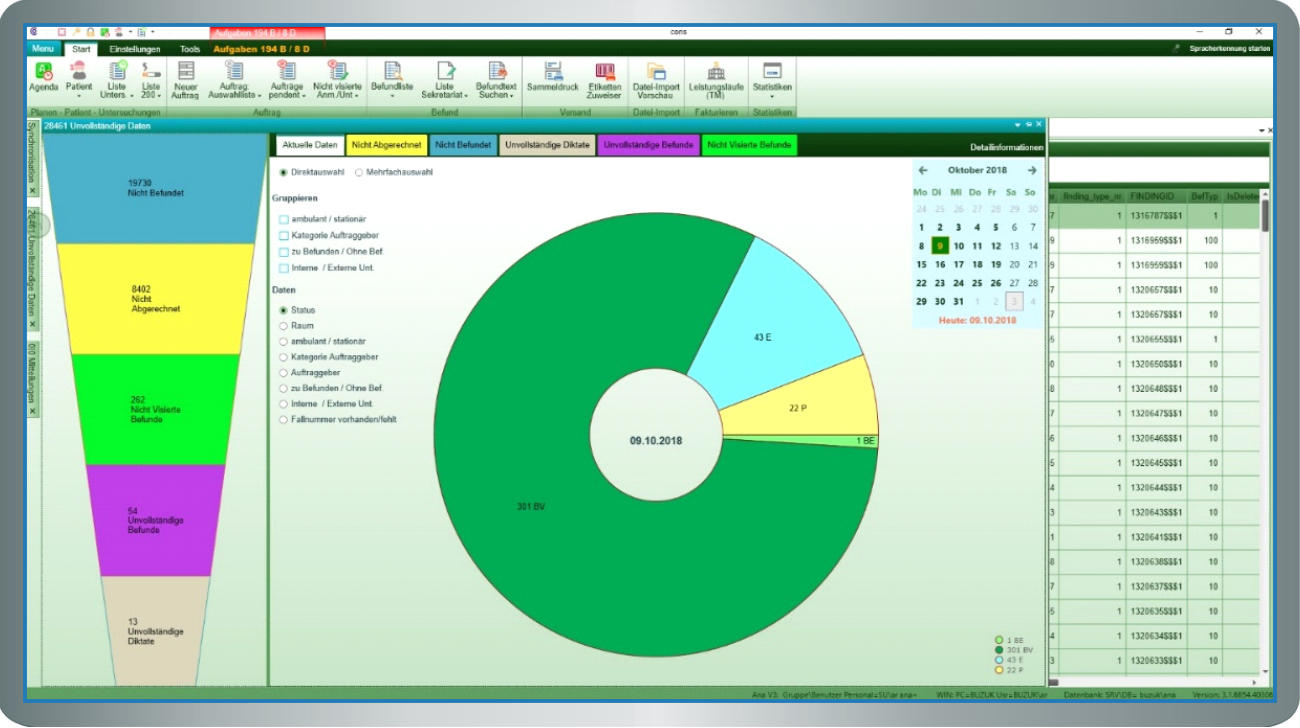Open the Agenda calendar icon
The width and height of the screenshot is (1300, 728).
click(x=43, y=72)
